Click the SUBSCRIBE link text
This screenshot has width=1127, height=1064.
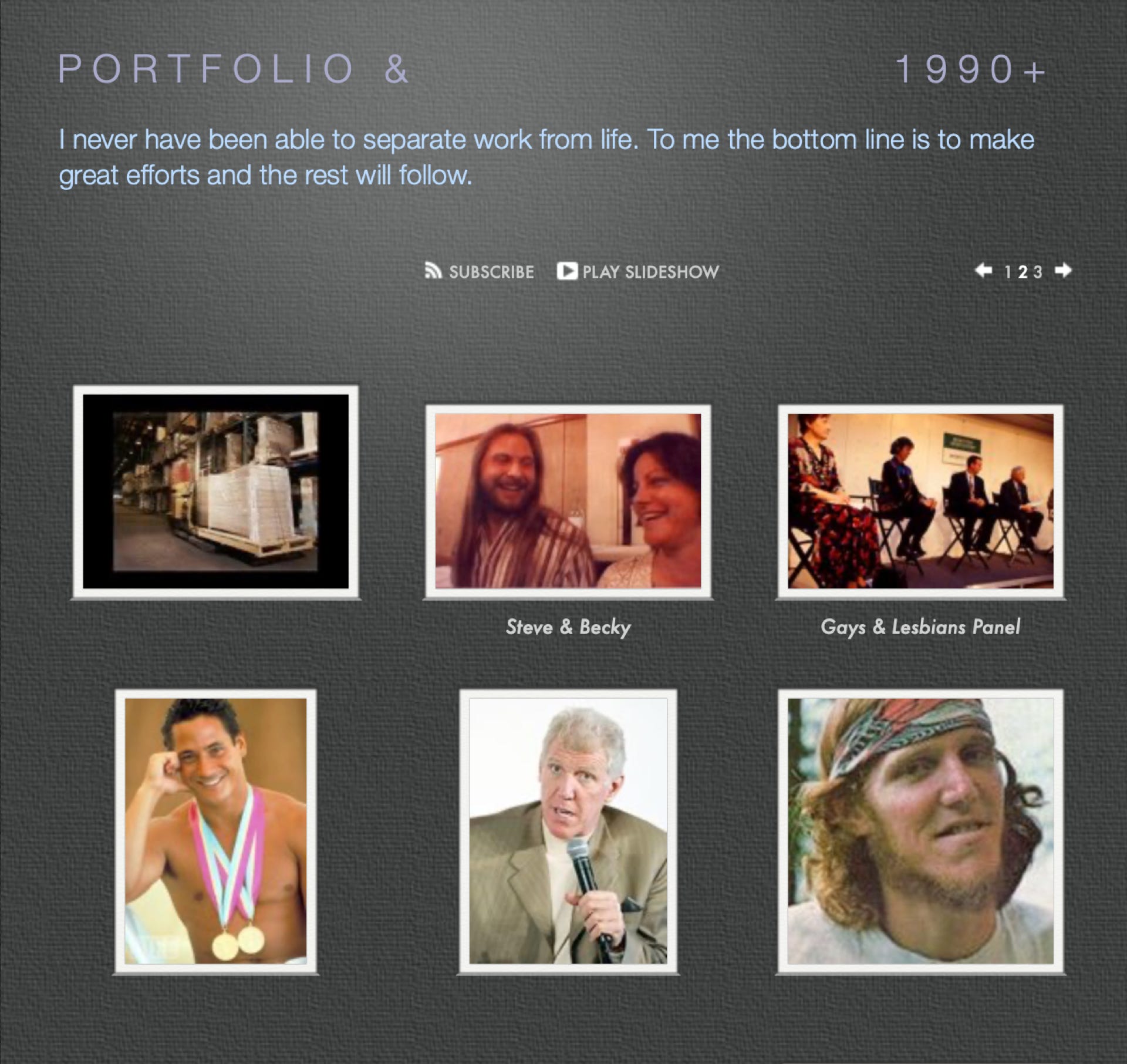point(491,272)
